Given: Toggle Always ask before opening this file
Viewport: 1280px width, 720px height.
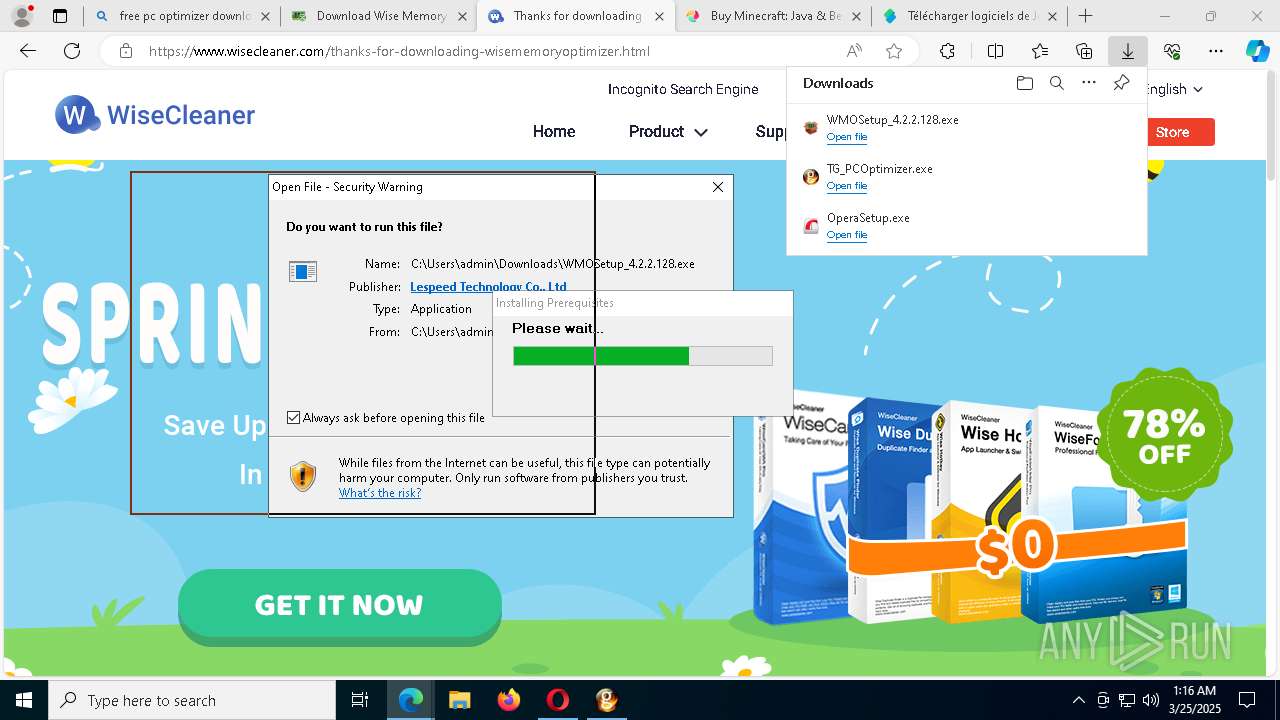Looking at the screenshot, I should click(294, 418).
